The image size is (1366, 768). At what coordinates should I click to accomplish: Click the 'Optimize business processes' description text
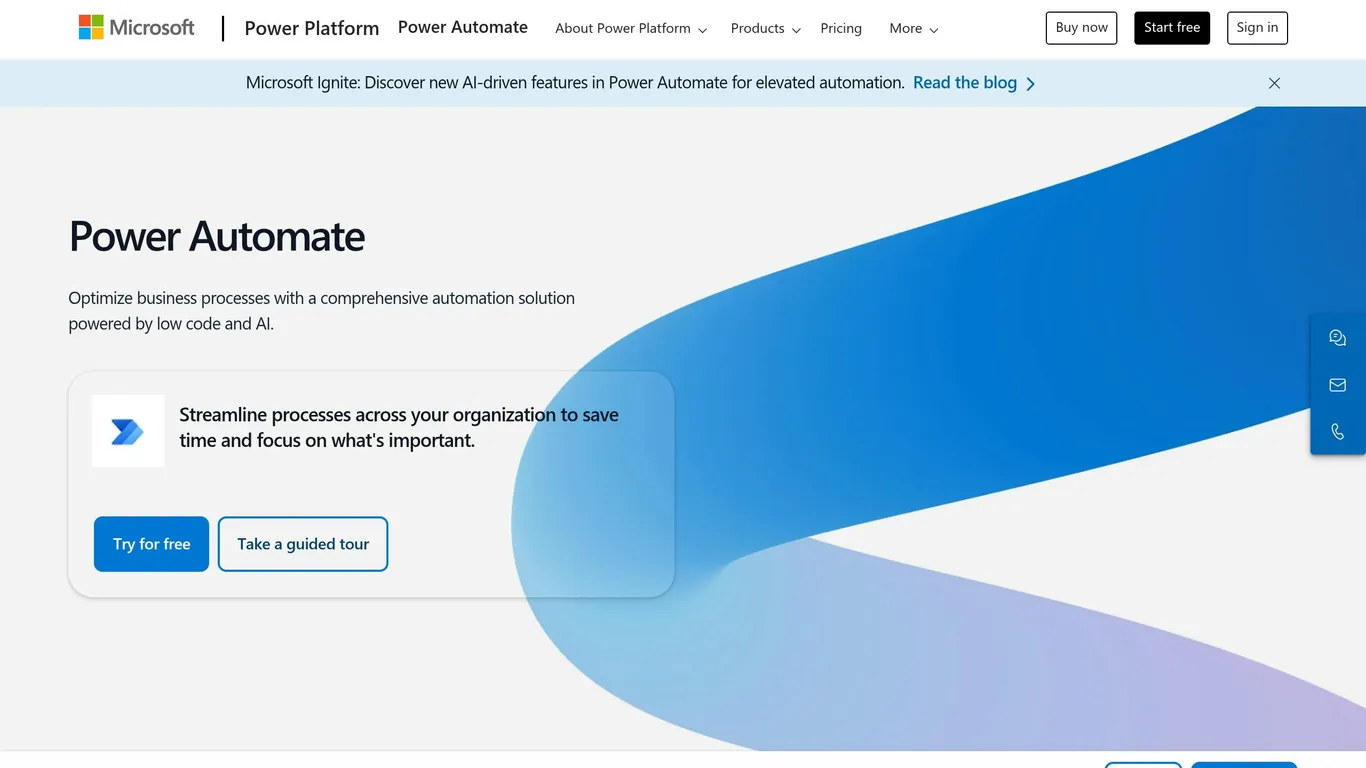(322, 311)
